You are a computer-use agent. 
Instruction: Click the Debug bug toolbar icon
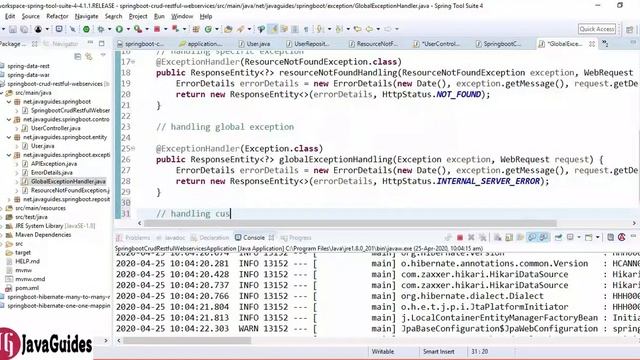tap(100, 29)
